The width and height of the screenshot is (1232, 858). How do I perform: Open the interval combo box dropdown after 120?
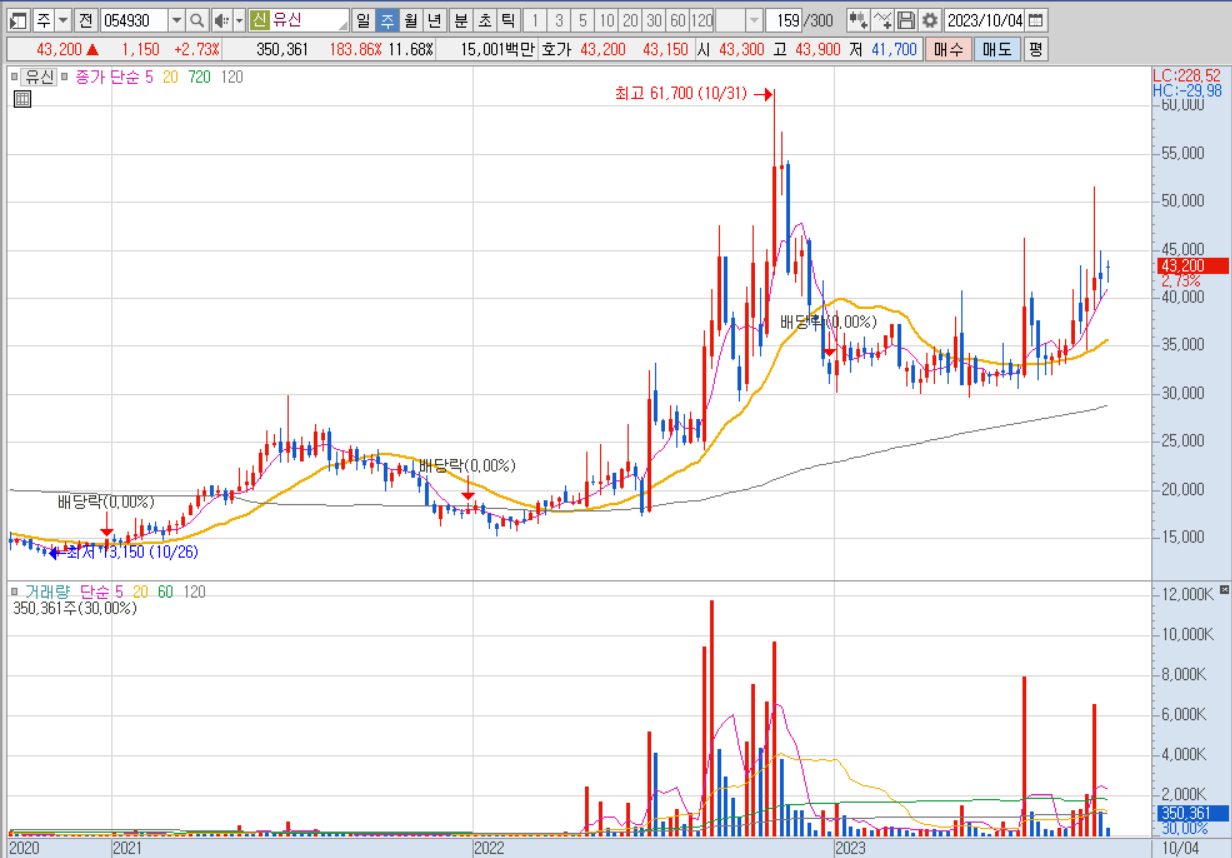[754, 20]
